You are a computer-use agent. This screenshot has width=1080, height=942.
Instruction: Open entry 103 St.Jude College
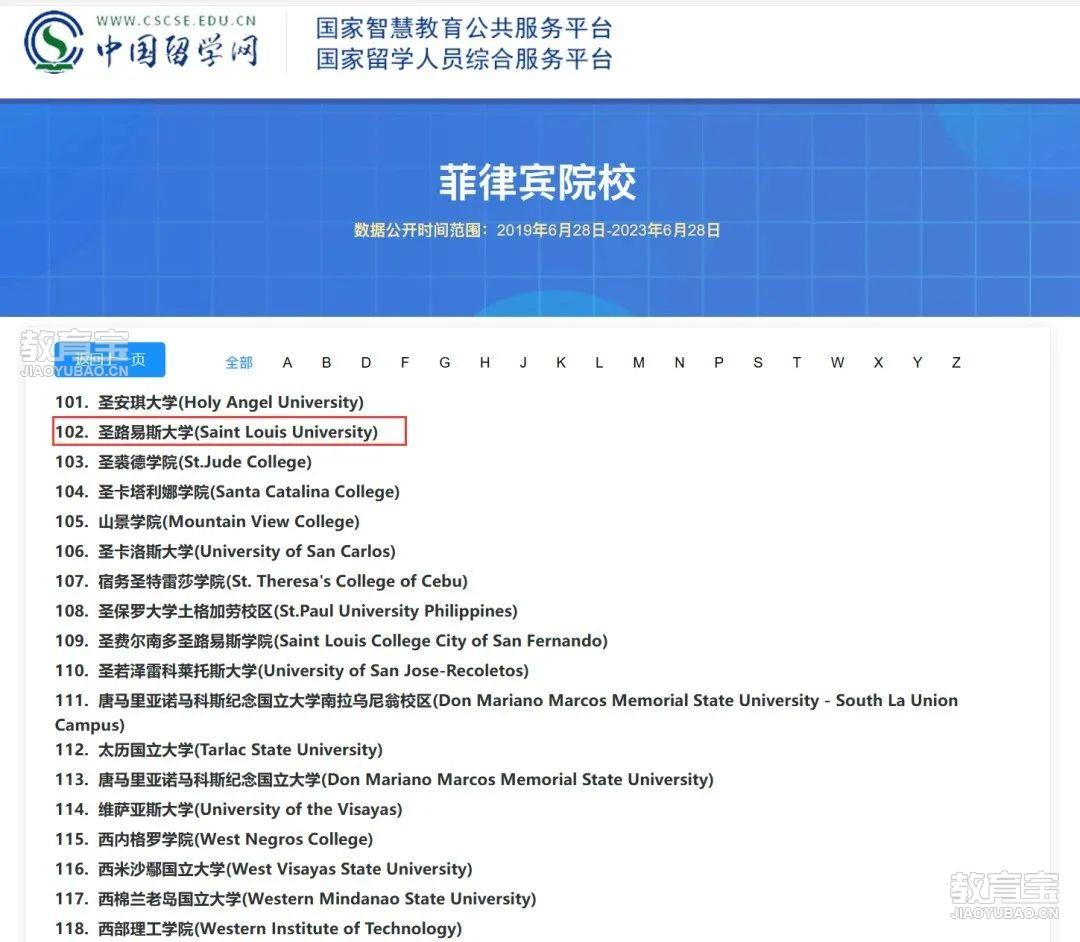183,462
